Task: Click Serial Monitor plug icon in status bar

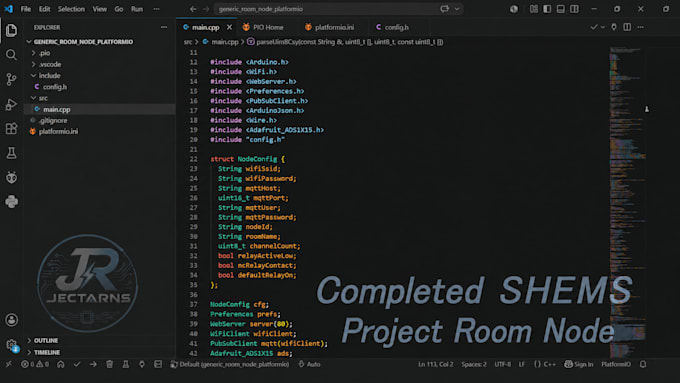Action: coord(142,364)
